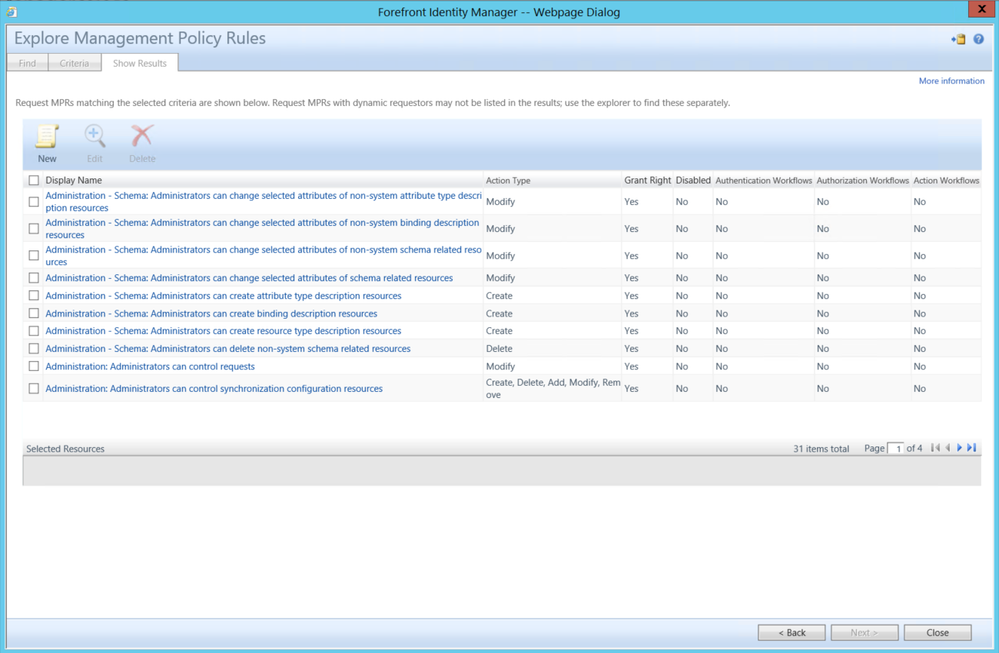Click the Grant Right column header
The width and height of the screenshot is (999, 653).
647,180
